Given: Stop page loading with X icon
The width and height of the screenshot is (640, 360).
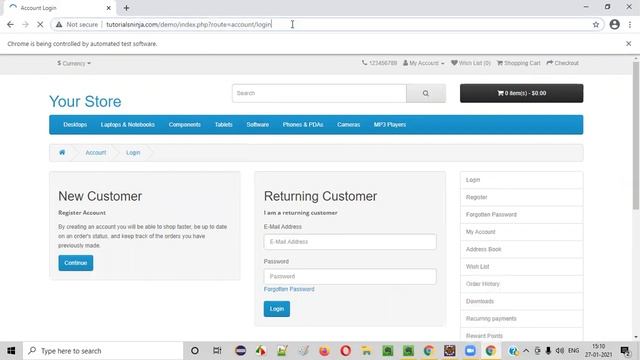Looking at the screenshot, I should pos(40,24).
